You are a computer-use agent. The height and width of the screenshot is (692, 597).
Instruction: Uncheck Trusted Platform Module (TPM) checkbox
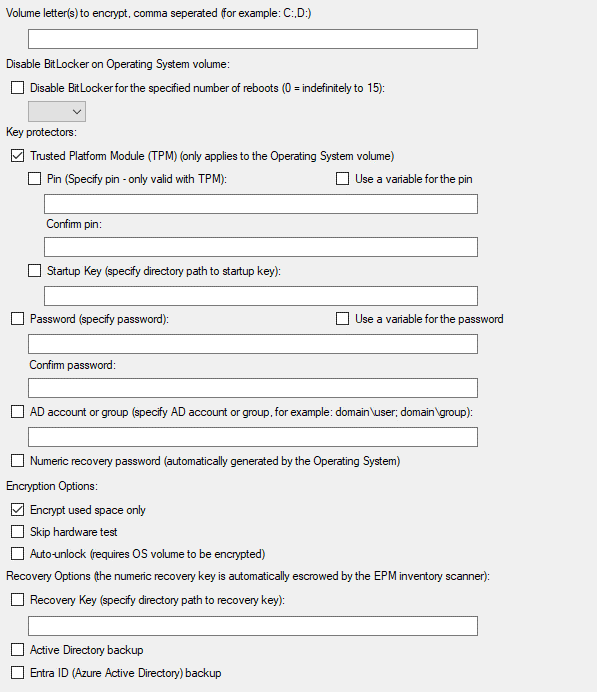(17, 155)
